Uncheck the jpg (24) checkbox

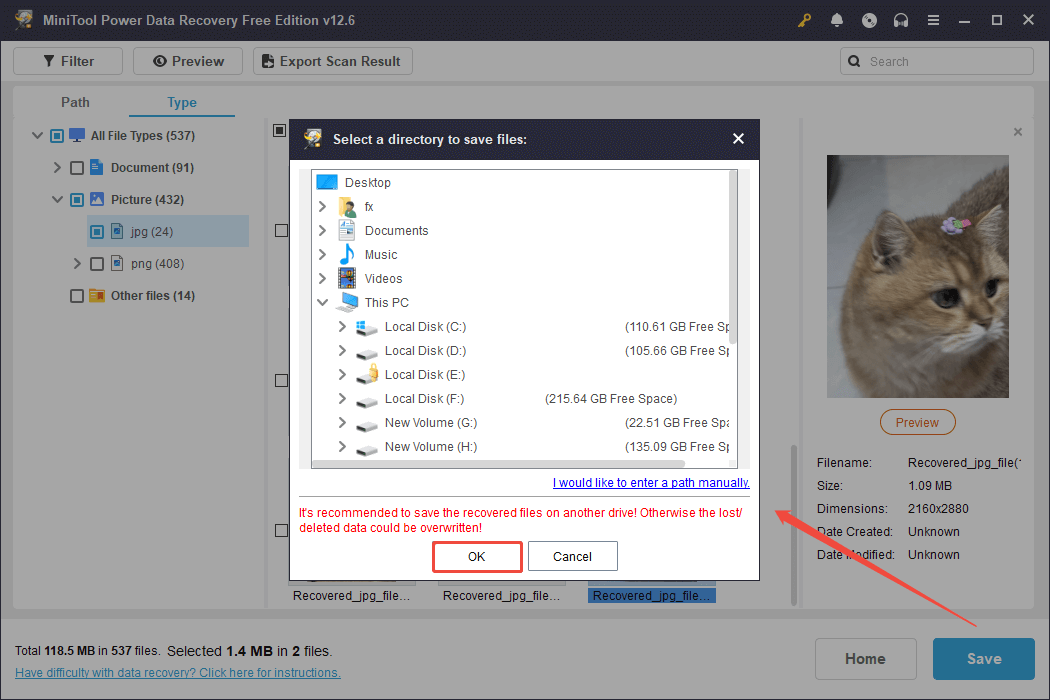tap(96, 231)
